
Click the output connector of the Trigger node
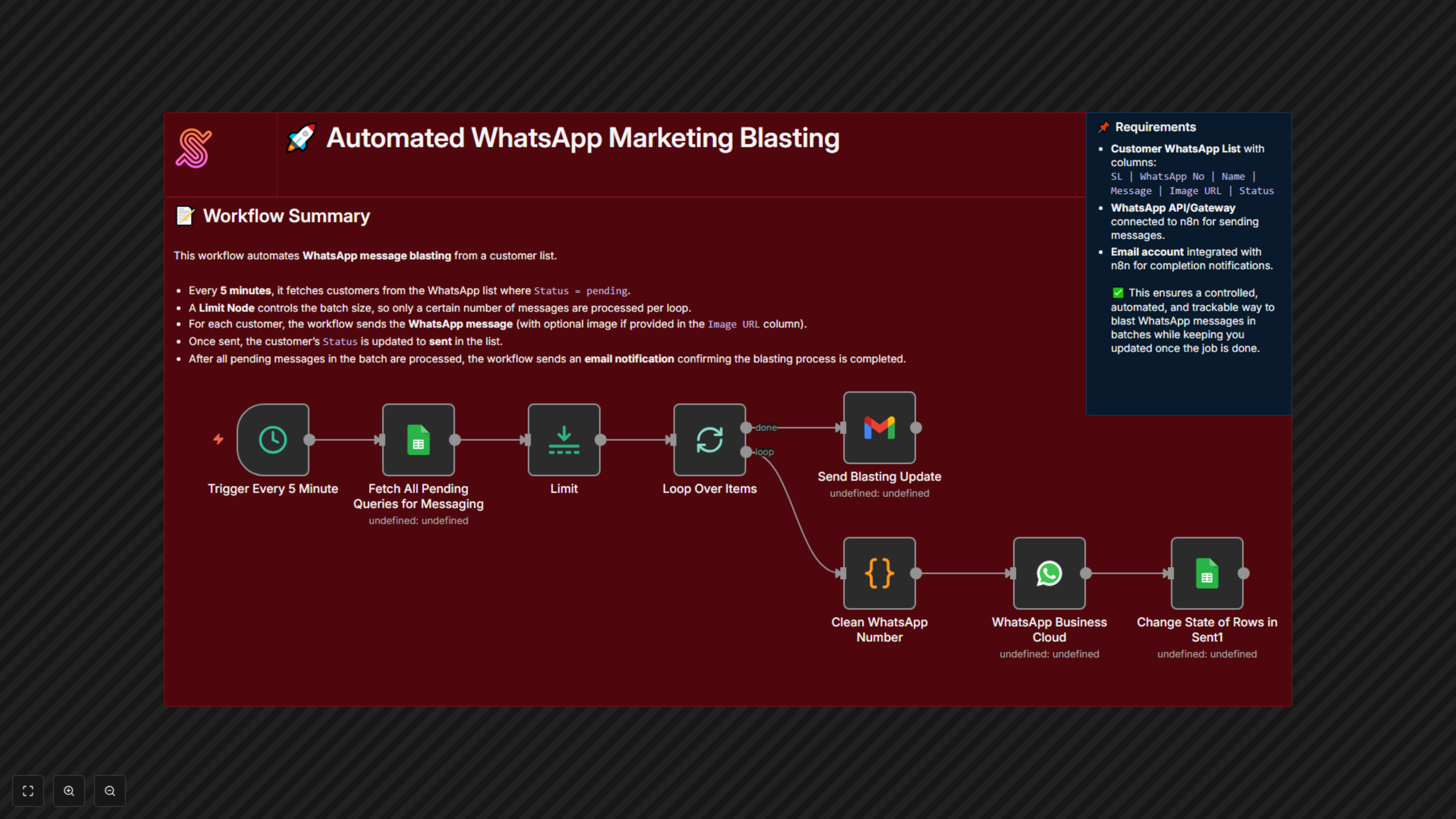(309, 440)
